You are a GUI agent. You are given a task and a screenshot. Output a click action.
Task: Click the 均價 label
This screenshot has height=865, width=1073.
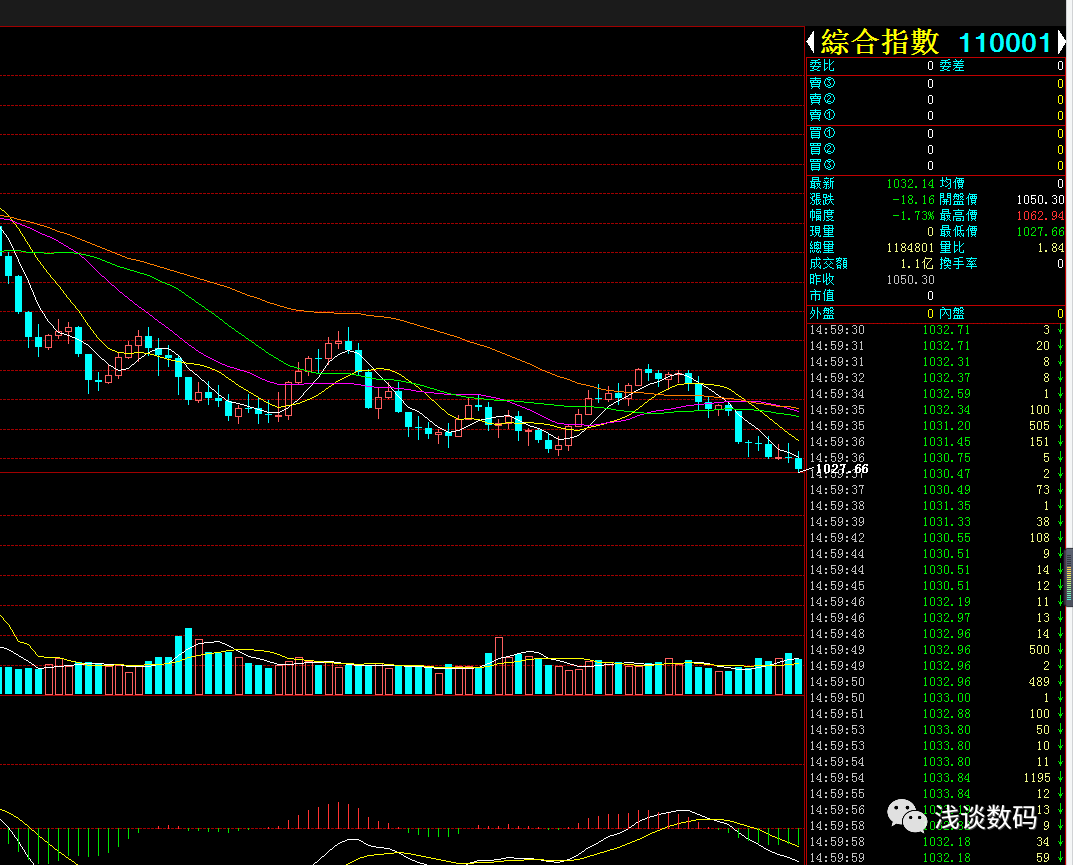pos(952,183)
